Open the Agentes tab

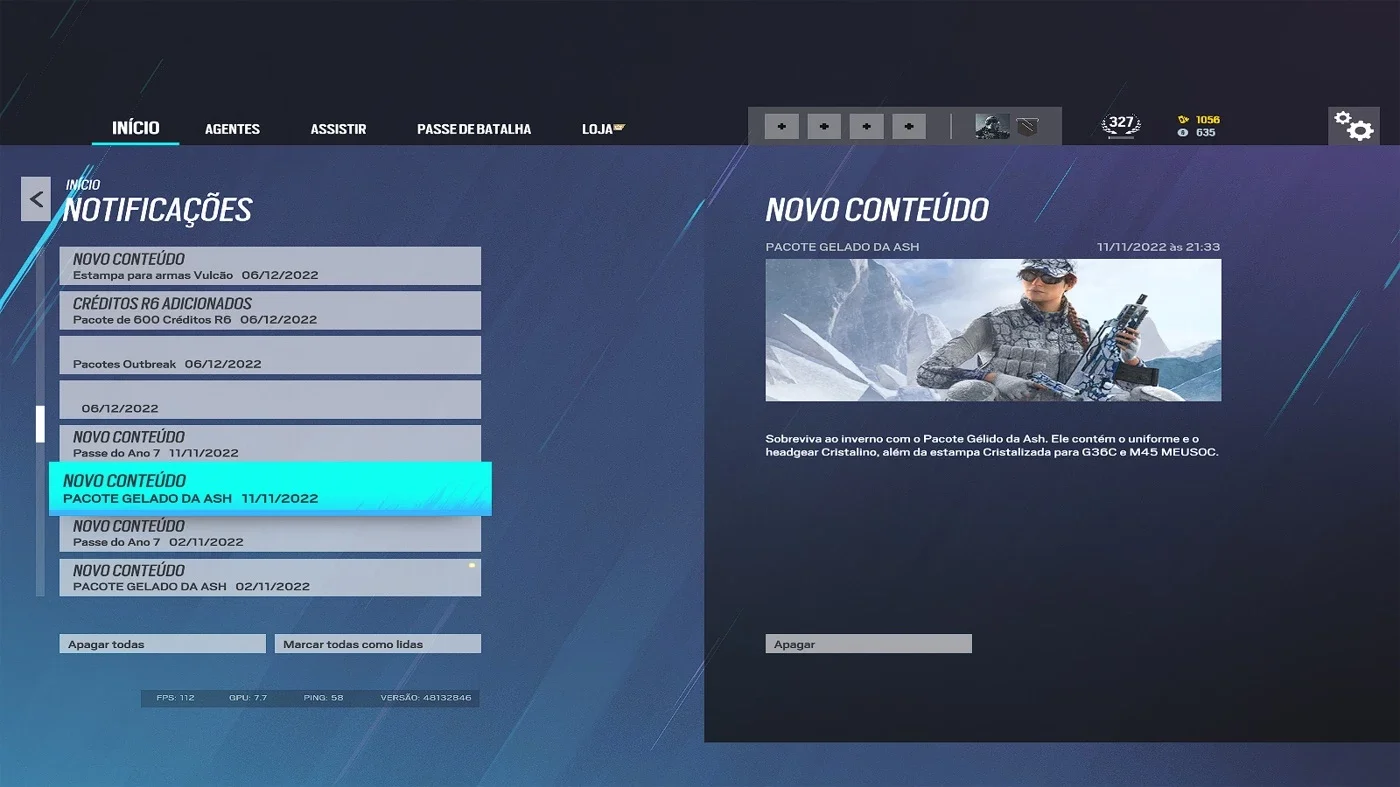232,129
